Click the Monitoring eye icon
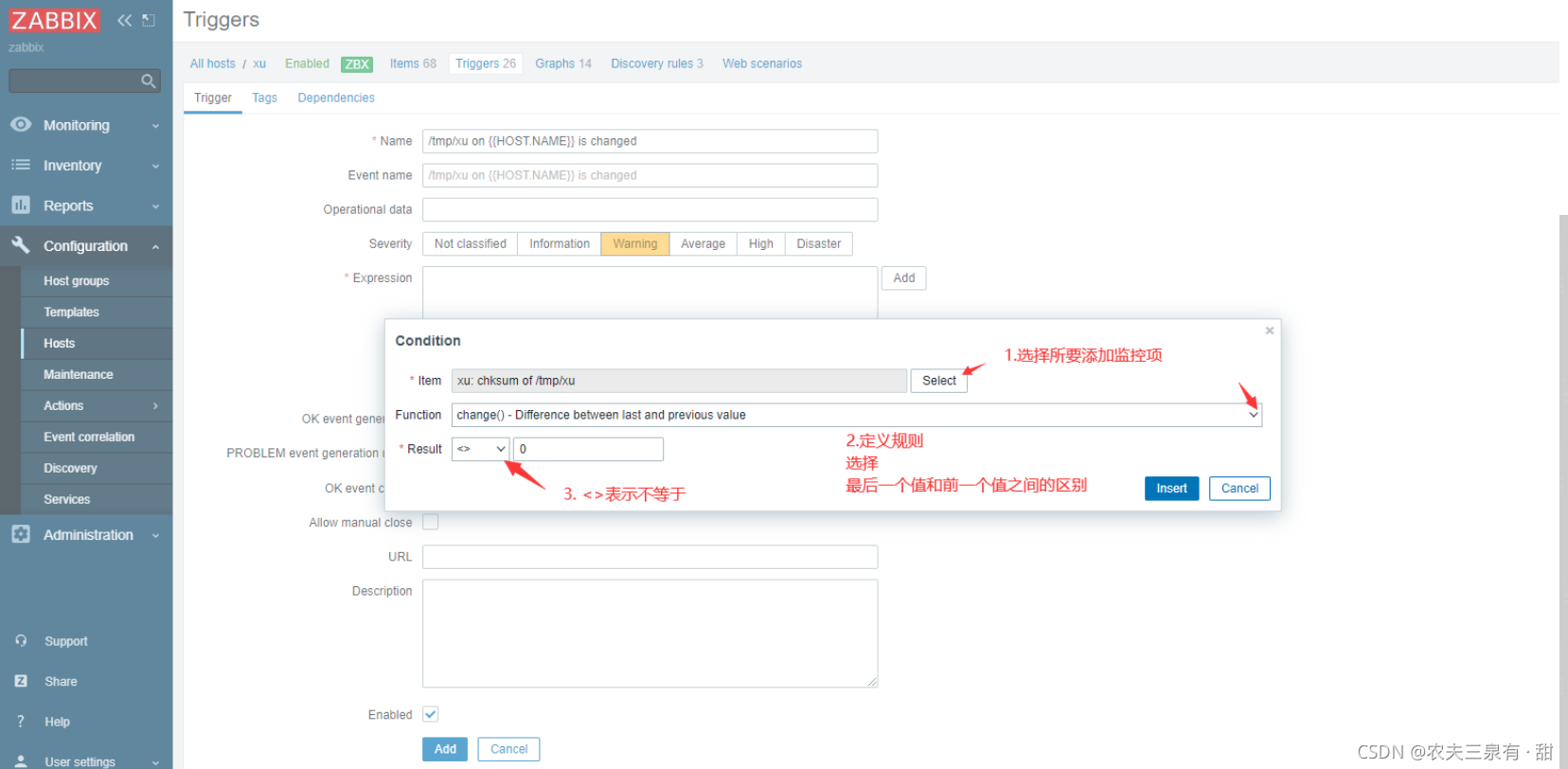The height and width of the screenshot is (769, 1568). tap(21, 124)
